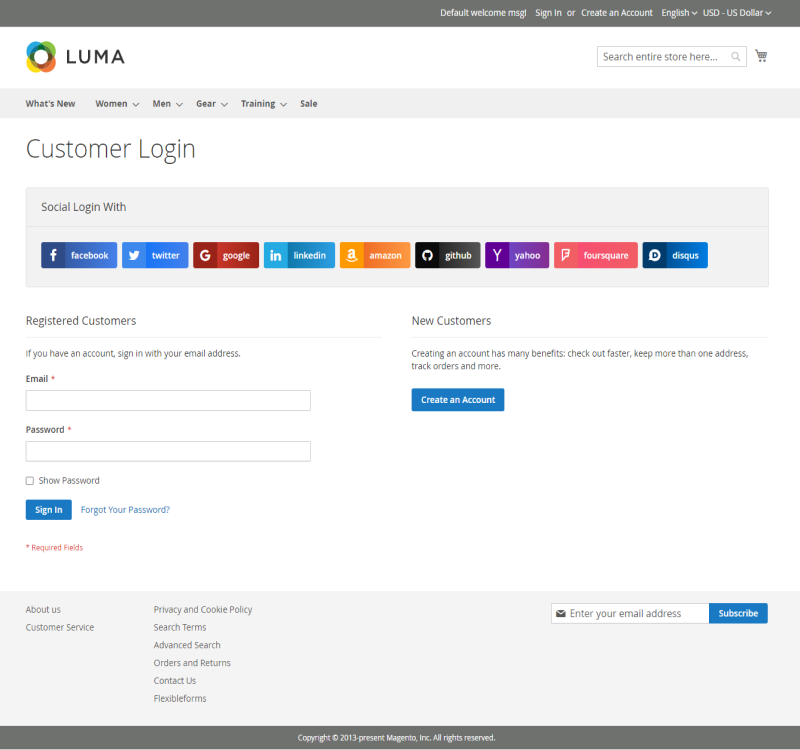
Task: Sign in via the GitHub social button
Action: click(447, 255)
